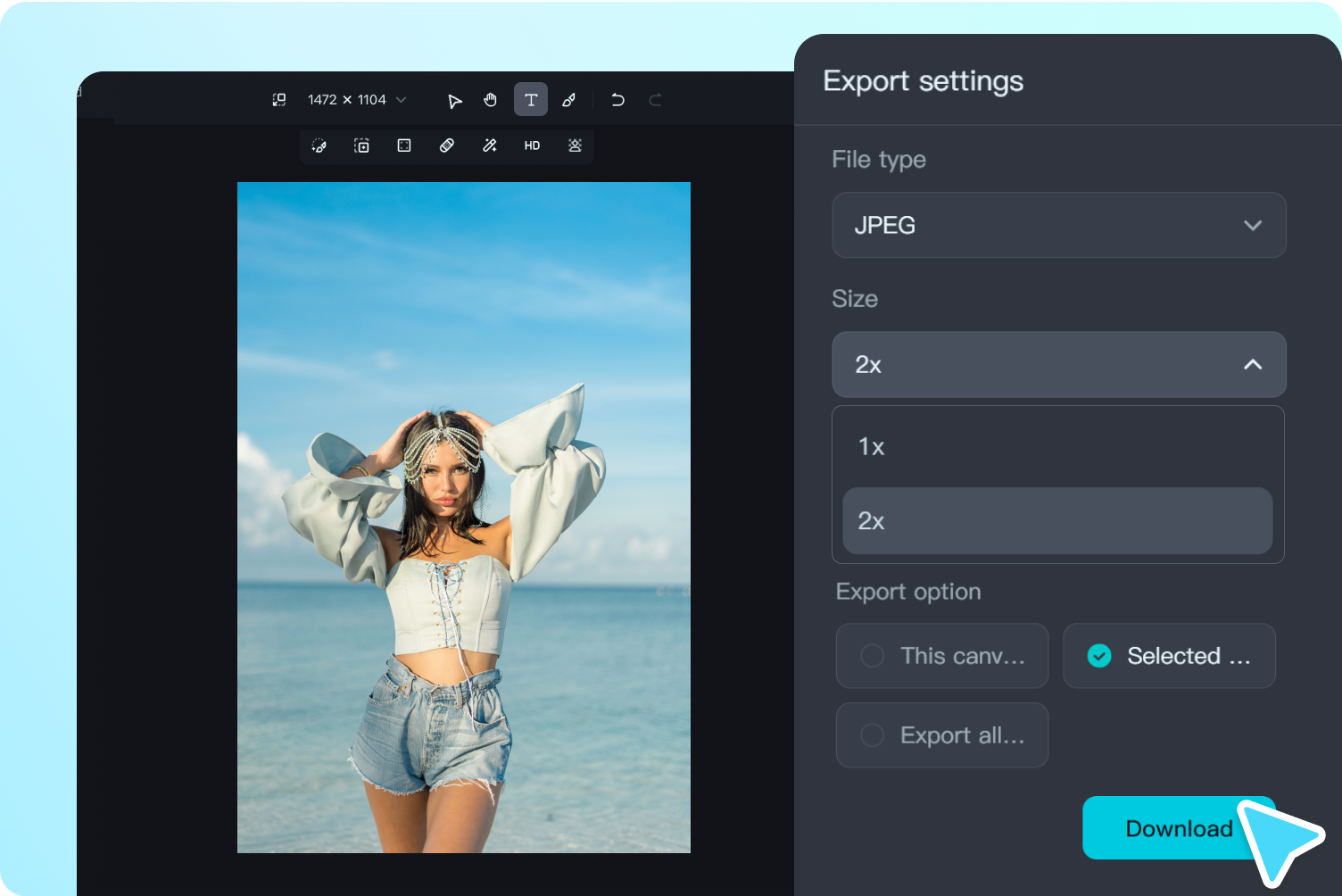Pick the paintbrush tool
The image size is (1342, 896).
568,100
